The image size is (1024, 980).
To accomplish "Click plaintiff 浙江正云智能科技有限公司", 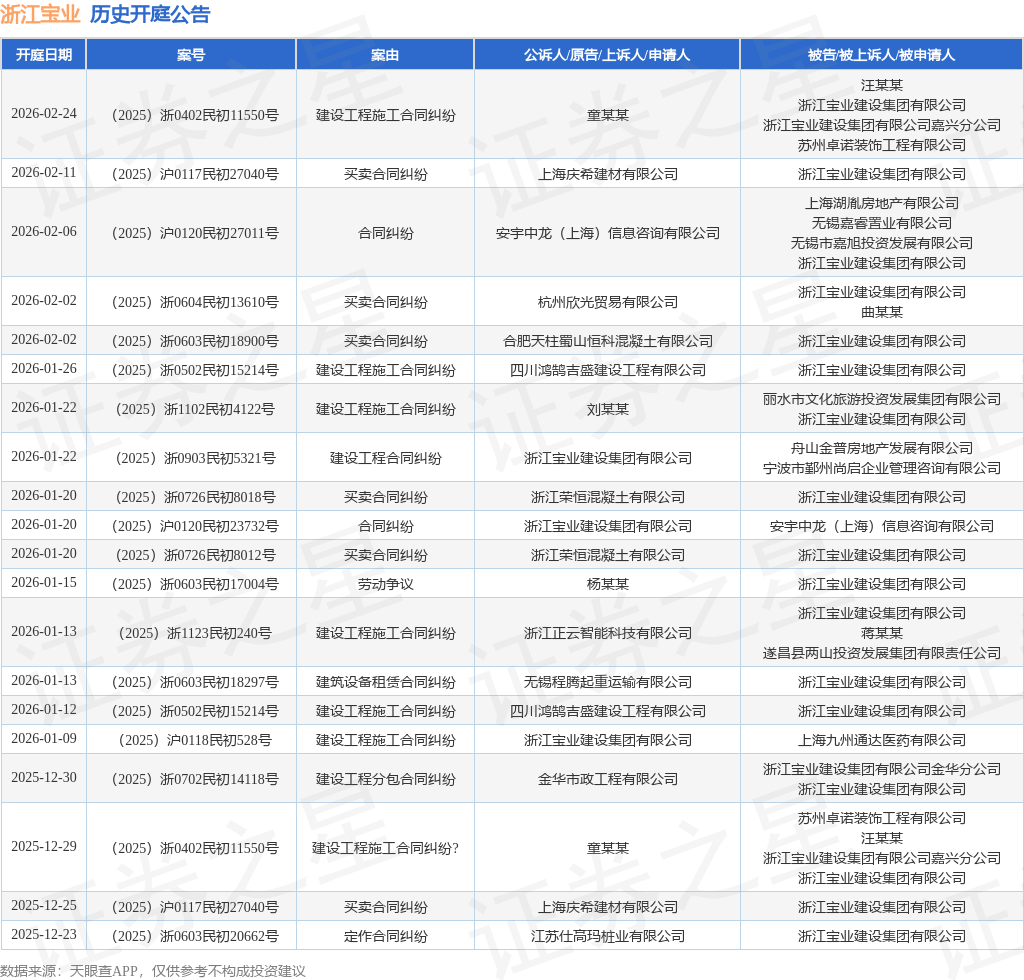I will click(x=607, y=633).
